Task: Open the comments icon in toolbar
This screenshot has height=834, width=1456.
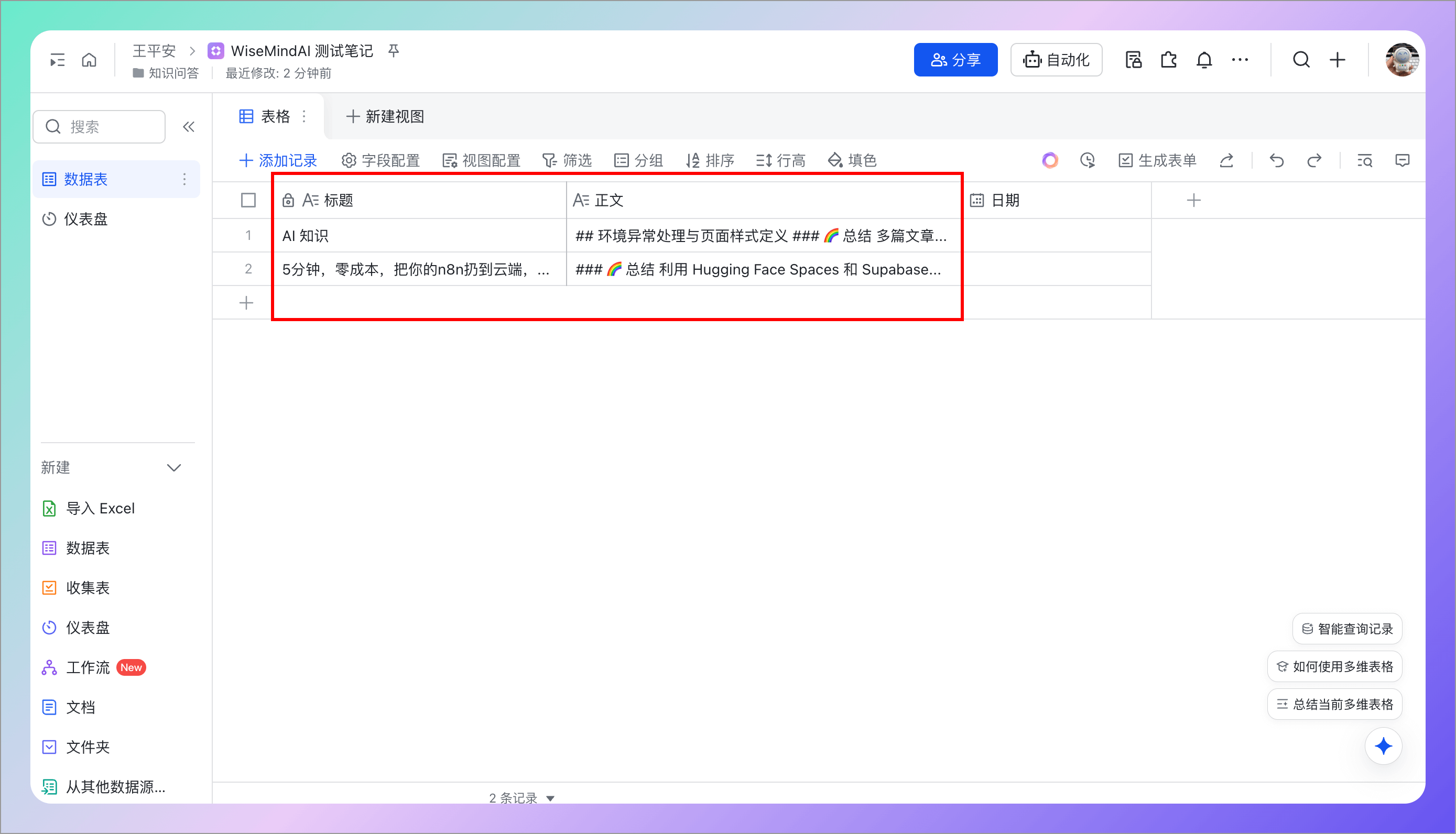Action: coord(1401,160)
